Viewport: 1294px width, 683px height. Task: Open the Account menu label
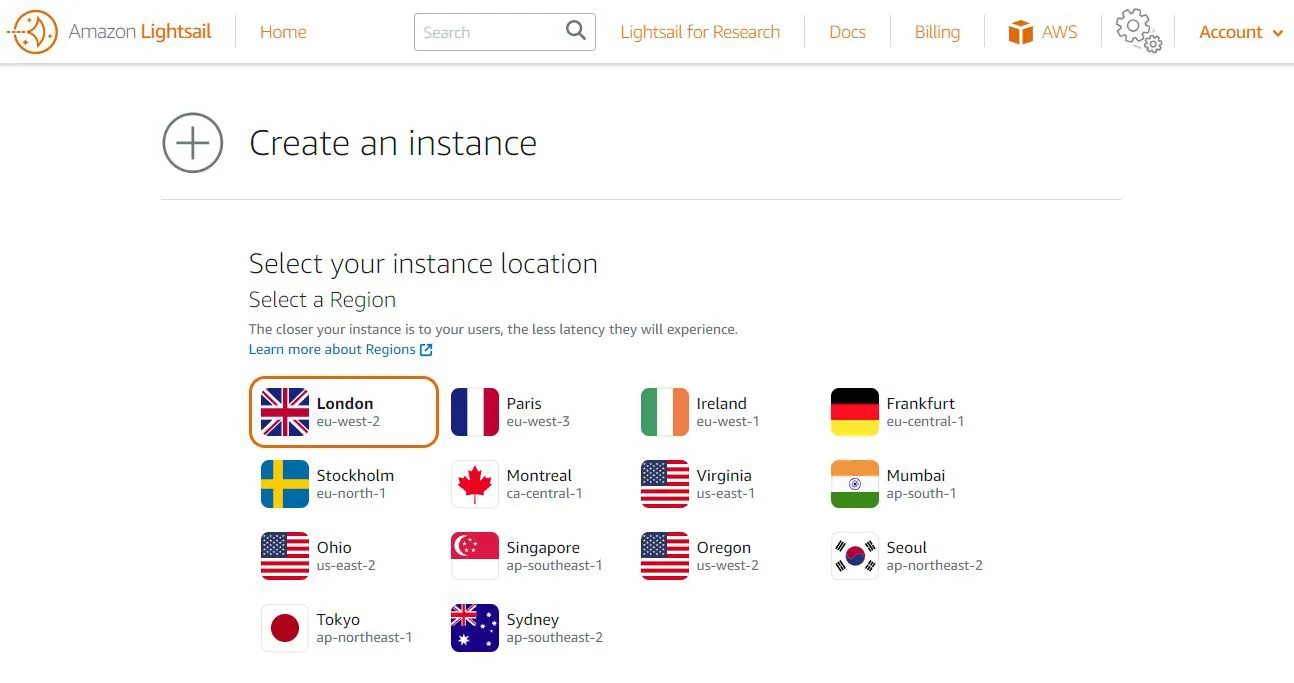click(1230, 32)
